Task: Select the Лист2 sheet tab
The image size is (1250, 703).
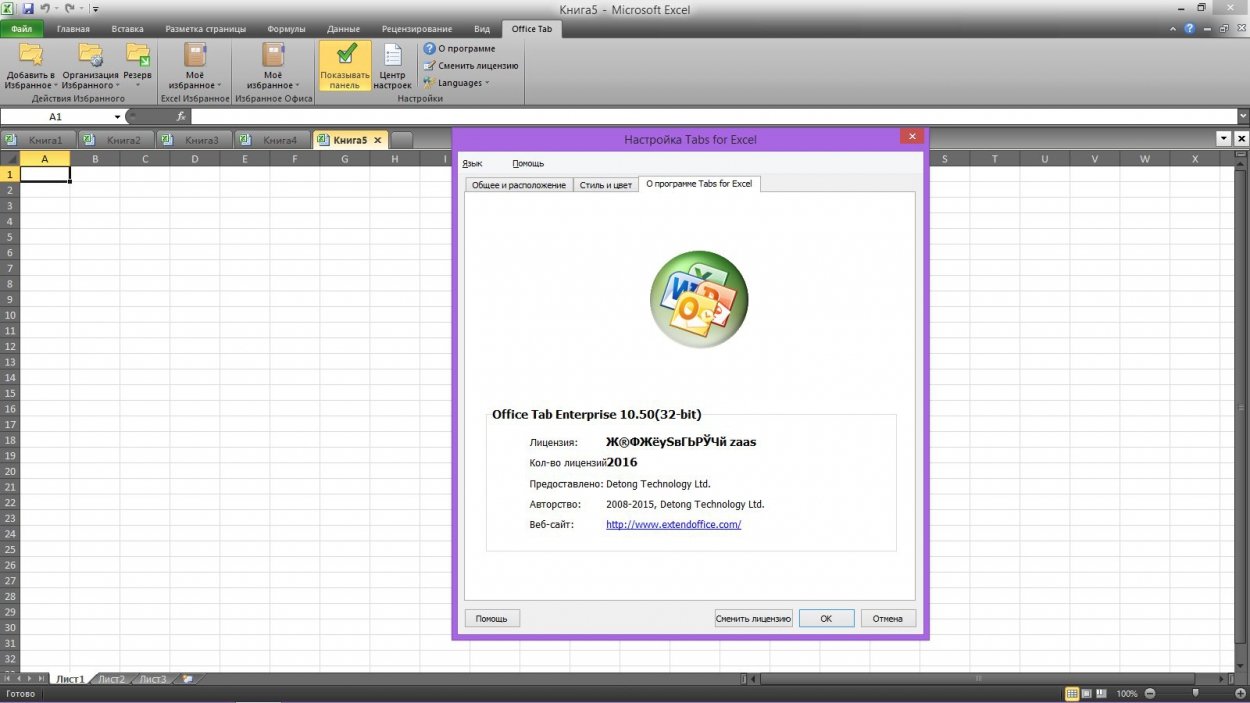Action: [x=111, y=679]
